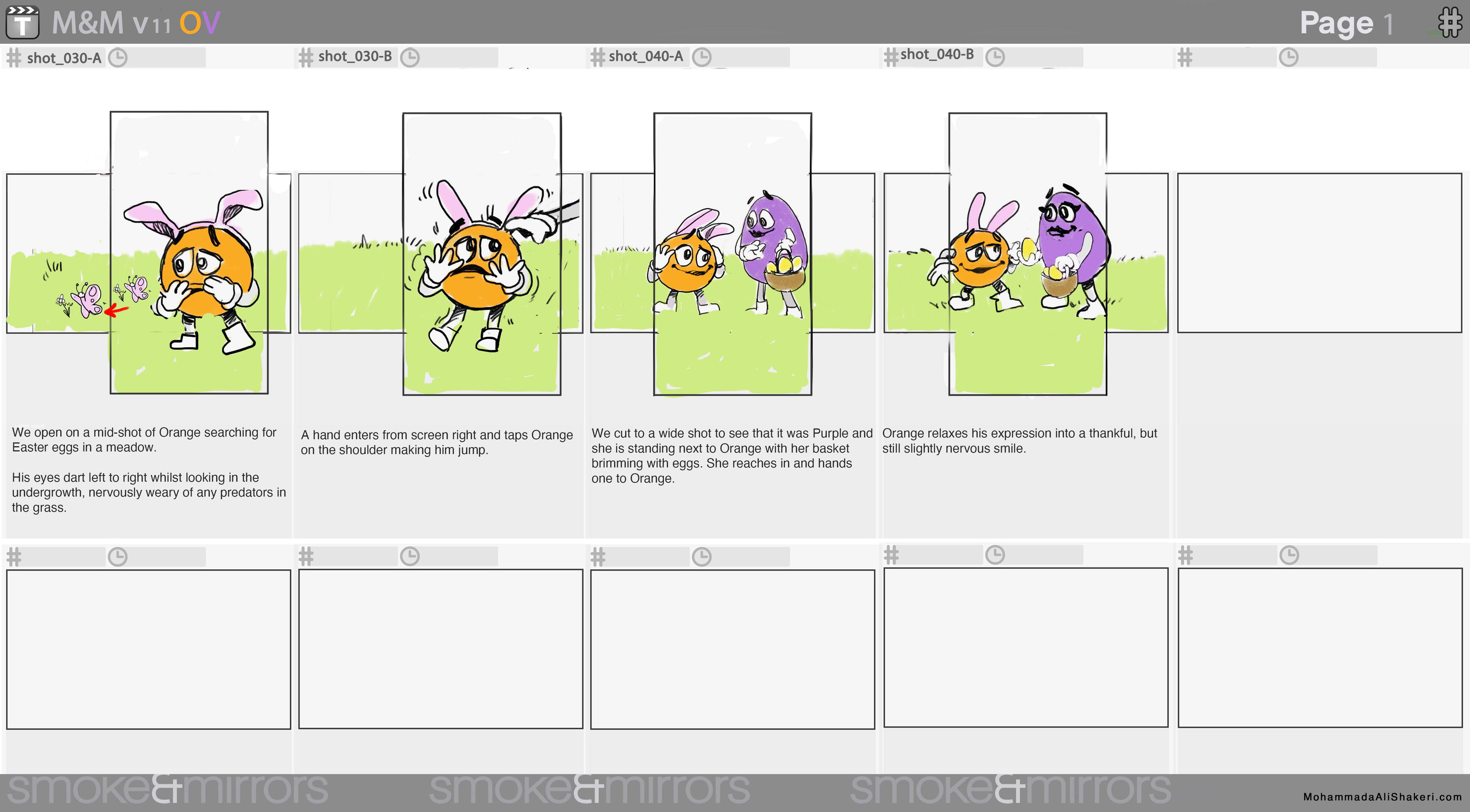Click description 'We open on a mid-shot of Orange'
This screenshot has width=1470, height=812.
click(144, 440)
